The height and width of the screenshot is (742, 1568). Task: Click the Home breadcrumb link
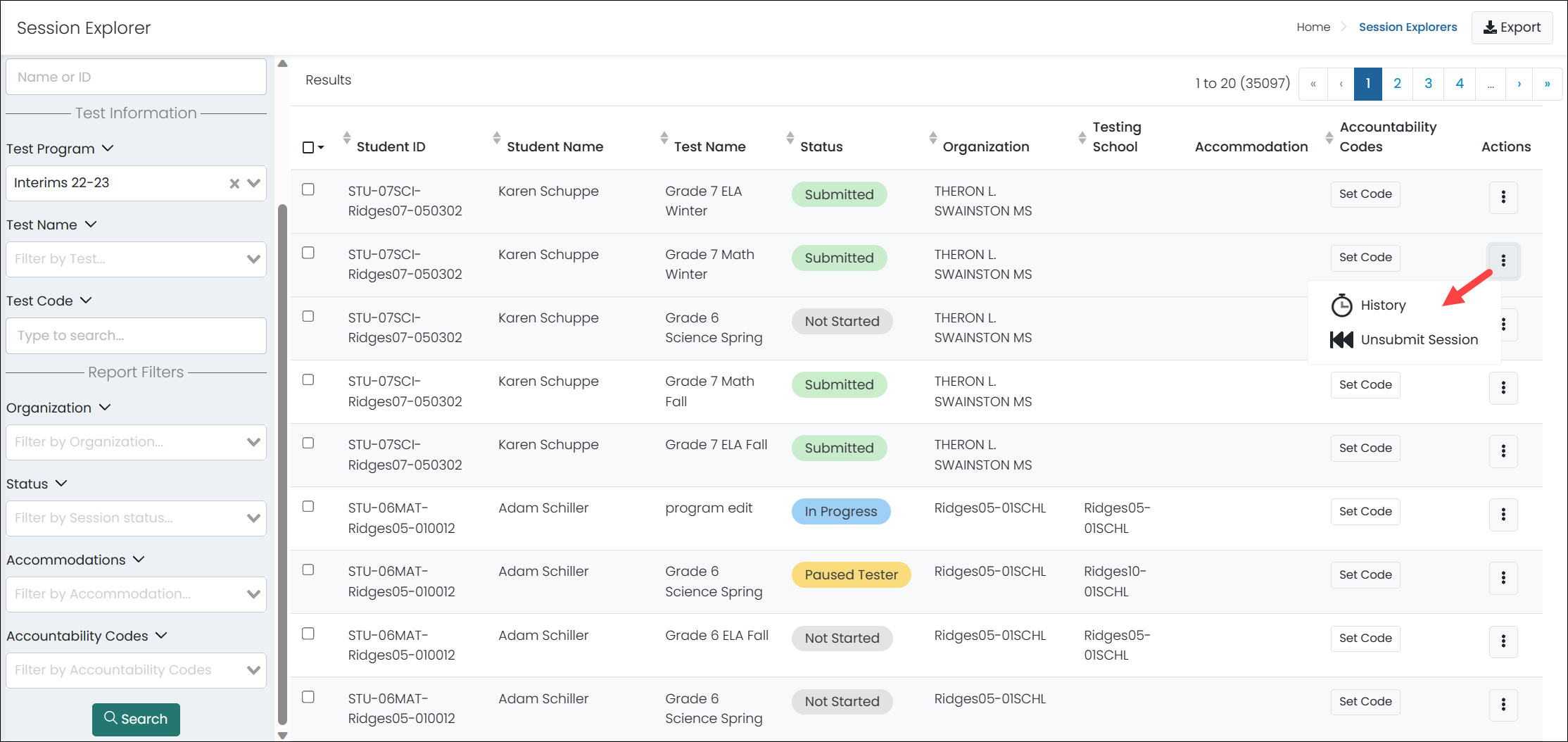pyautogui.click(x=1313, y=27)
